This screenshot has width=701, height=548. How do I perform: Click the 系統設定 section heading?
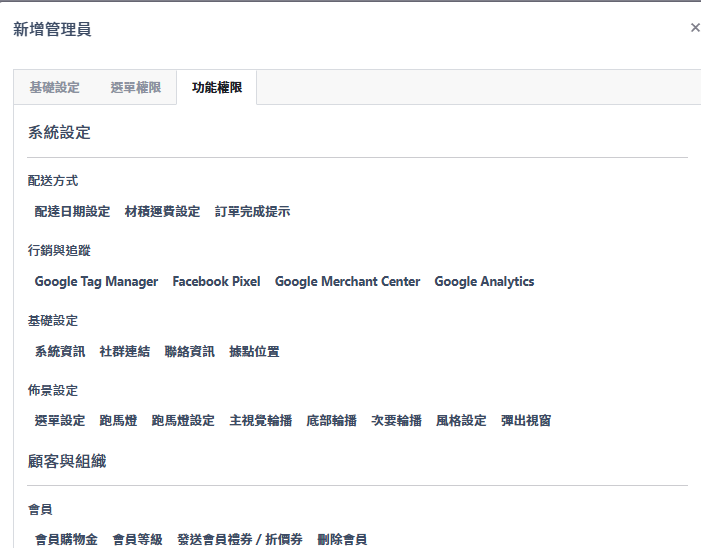coord(59,133)
